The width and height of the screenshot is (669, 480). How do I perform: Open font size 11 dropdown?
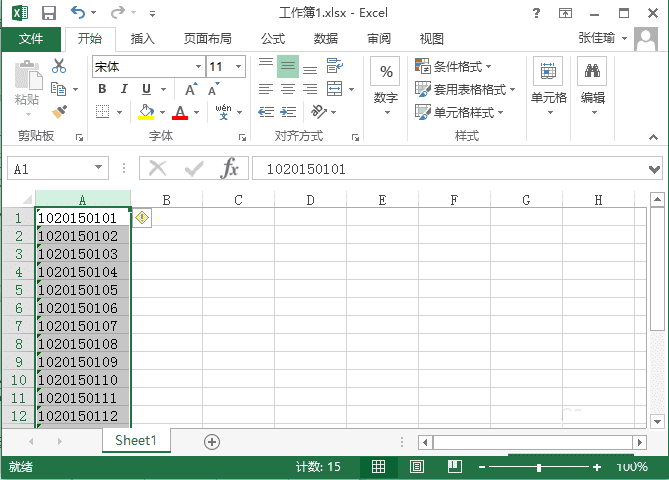[x=239, y=67]
